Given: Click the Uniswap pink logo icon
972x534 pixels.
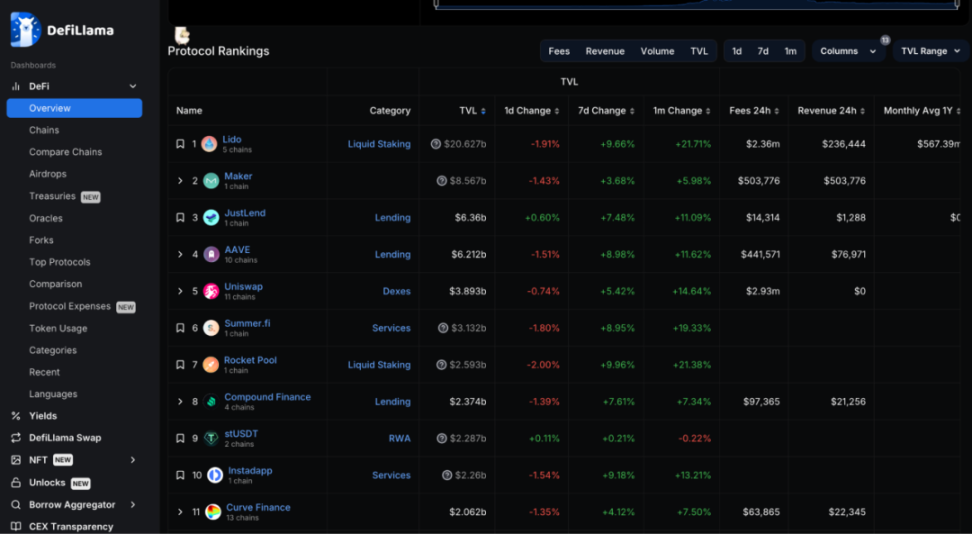Looking at the screenshot, I should click(211, 291).
